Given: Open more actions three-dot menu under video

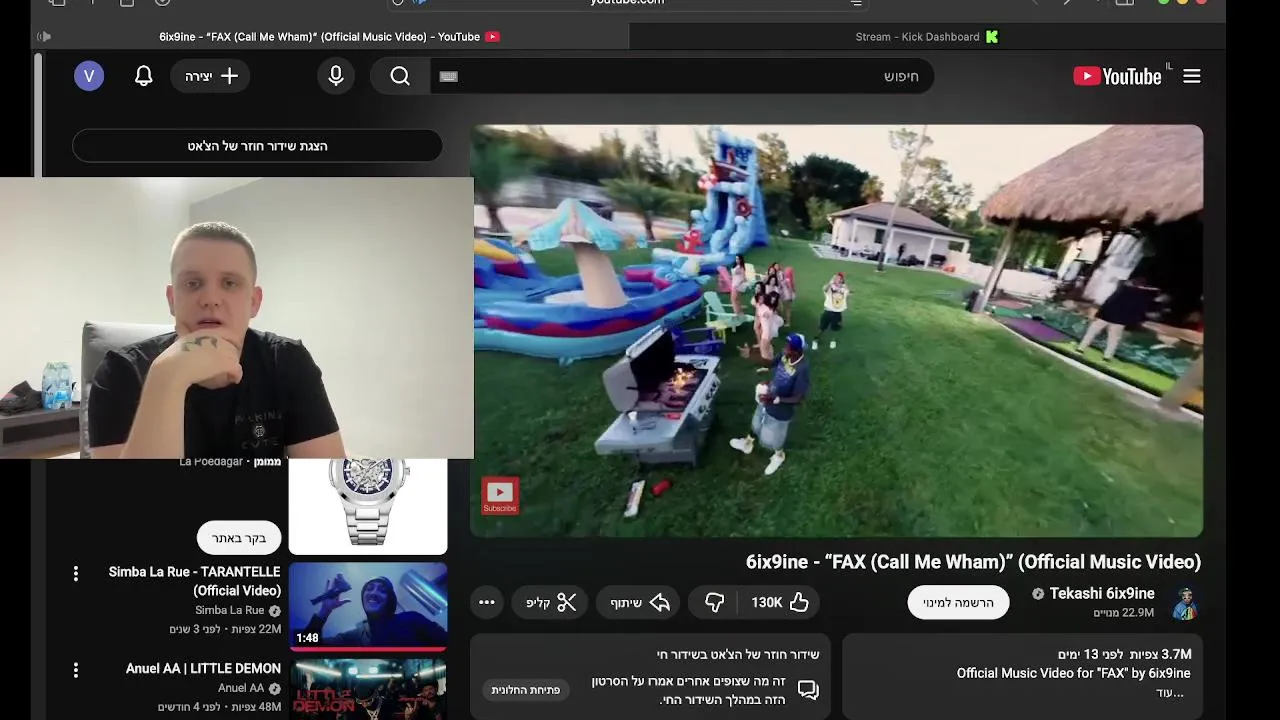Looking at the screenshot, I should tap(487, 602).
